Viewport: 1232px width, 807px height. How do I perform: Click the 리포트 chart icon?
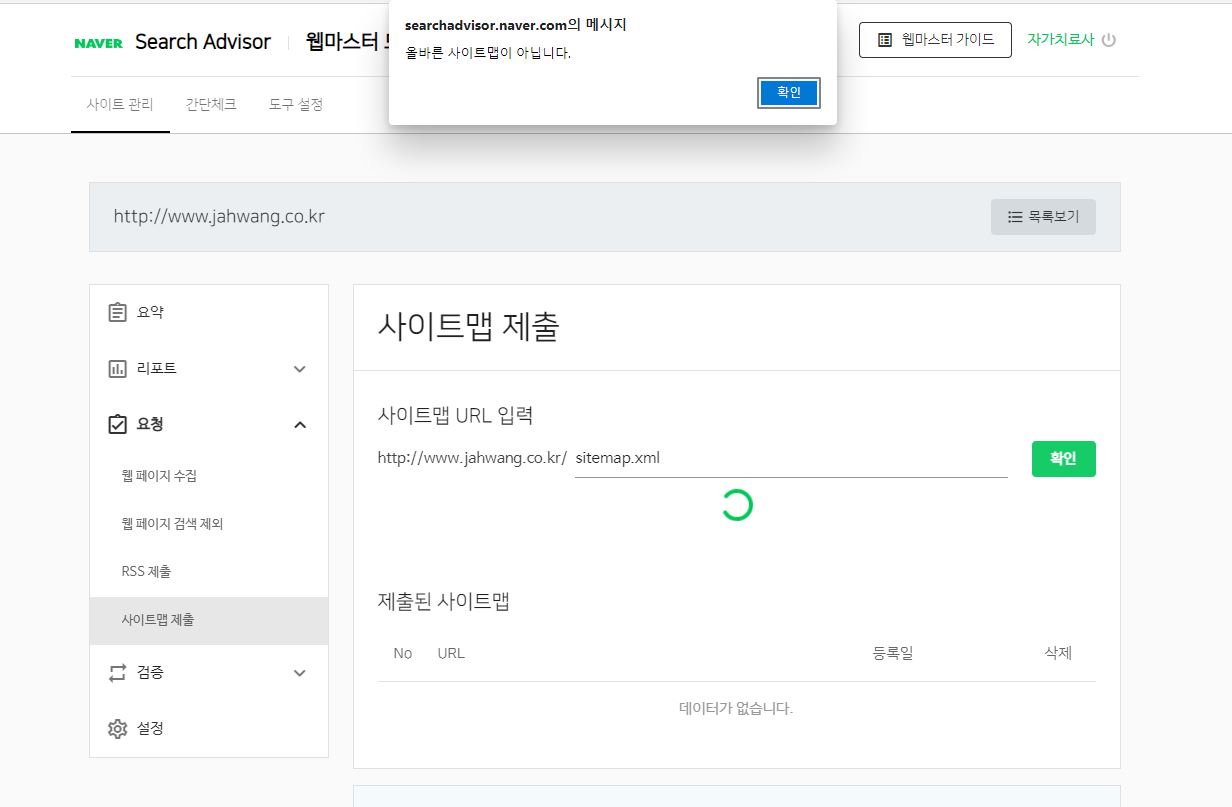pos(117,369)
